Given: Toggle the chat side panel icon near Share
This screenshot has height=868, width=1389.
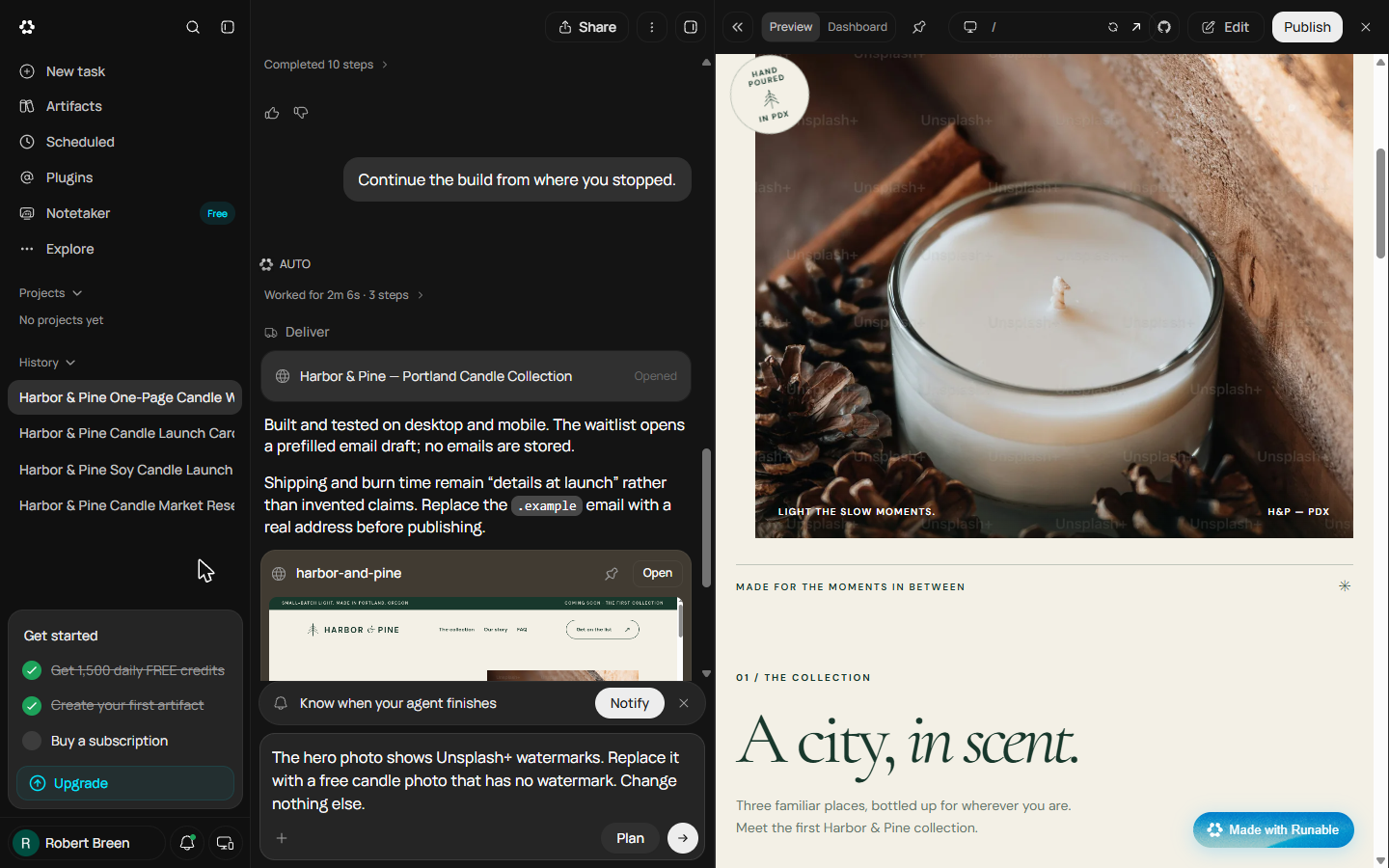Looking at the screenshot, I should pos(691,27).
